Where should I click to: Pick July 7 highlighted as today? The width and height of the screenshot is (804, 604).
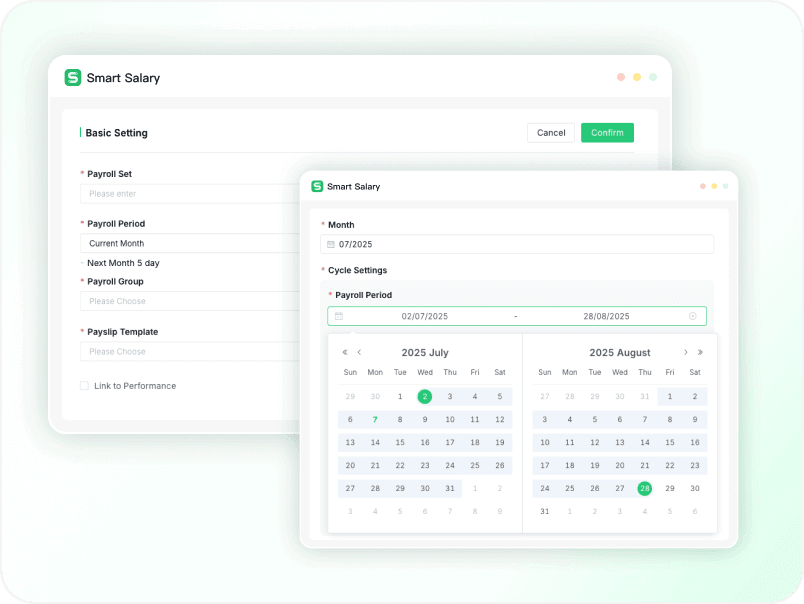click(x=375, y=420)
